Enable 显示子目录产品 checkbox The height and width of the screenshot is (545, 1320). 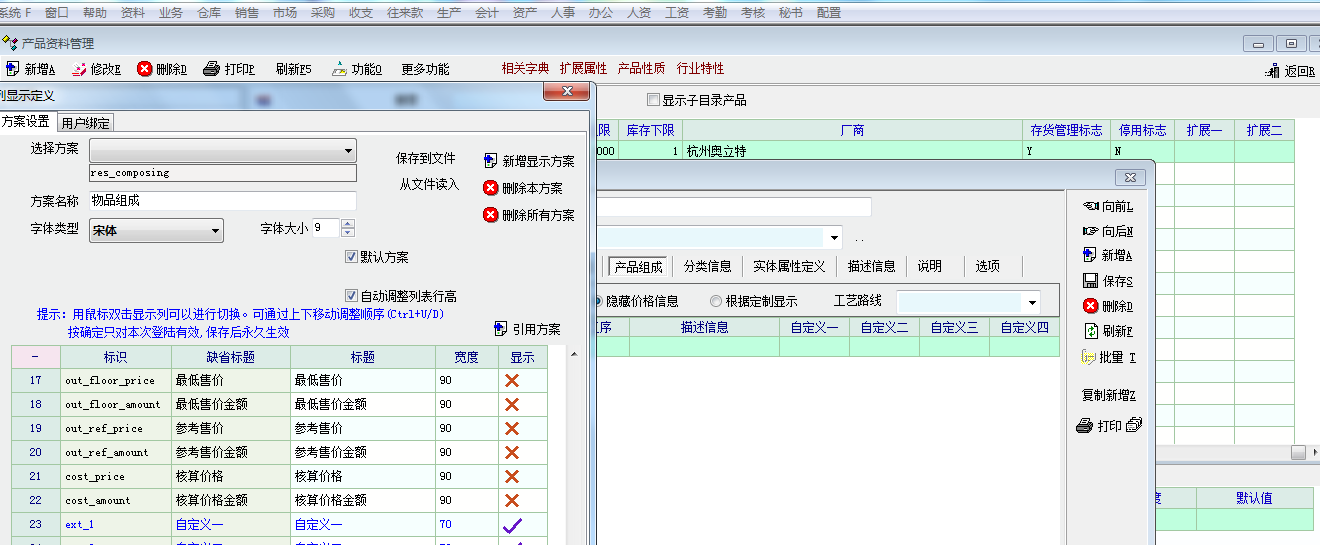click(x=654, y=100)
